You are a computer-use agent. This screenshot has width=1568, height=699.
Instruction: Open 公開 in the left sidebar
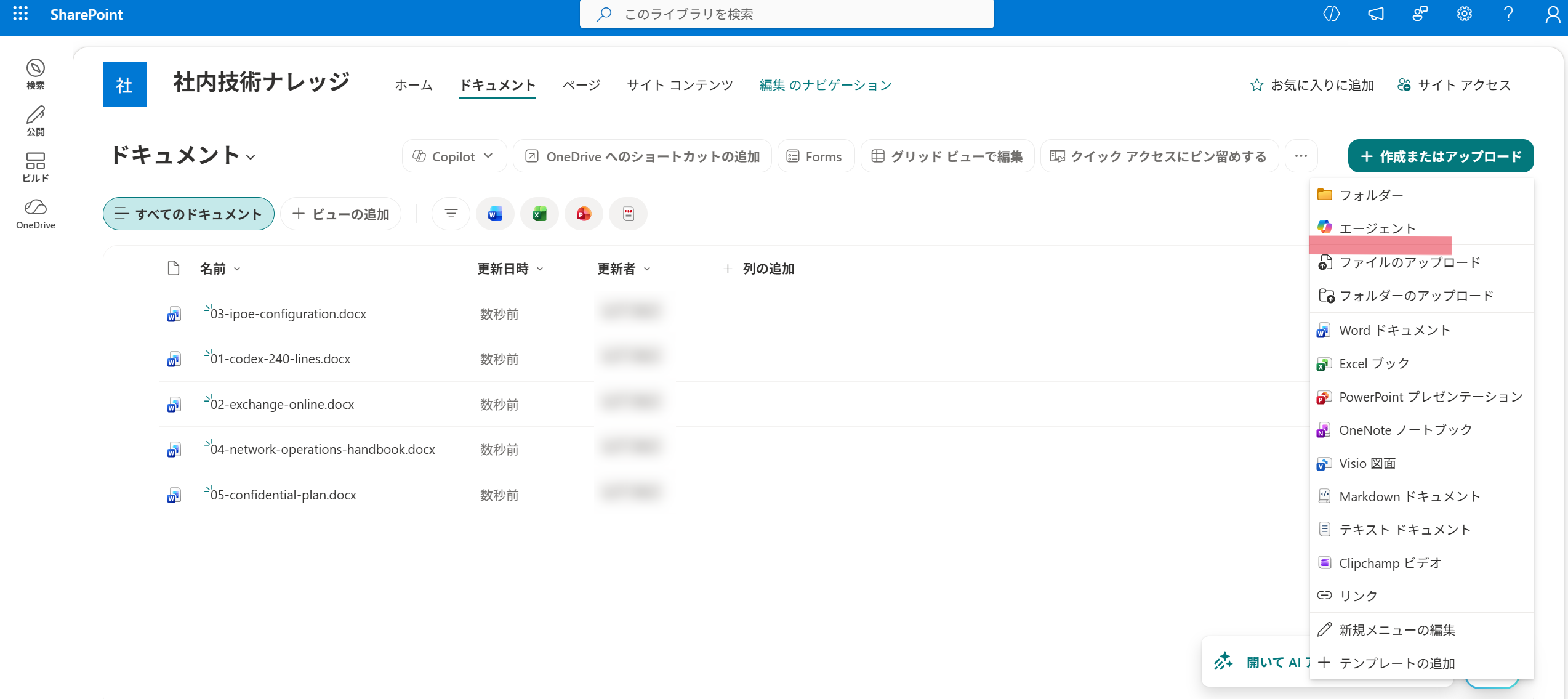(x=36, y=121)
